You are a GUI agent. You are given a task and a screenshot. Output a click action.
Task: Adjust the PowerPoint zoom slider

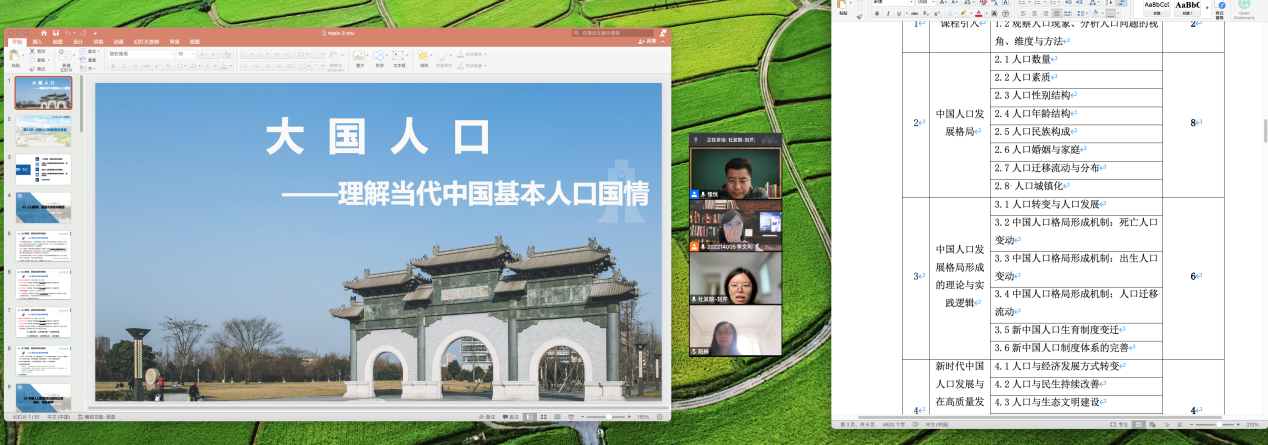[608, 417]
